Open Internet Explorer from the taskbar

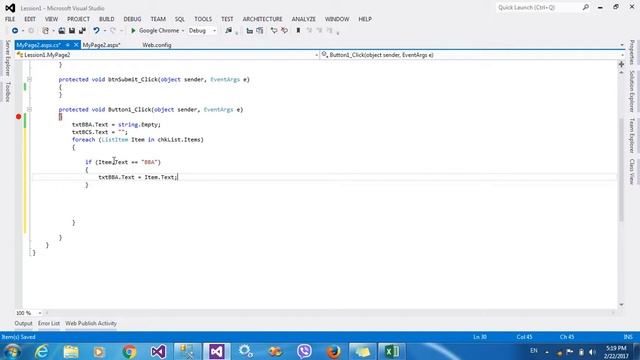41,351
